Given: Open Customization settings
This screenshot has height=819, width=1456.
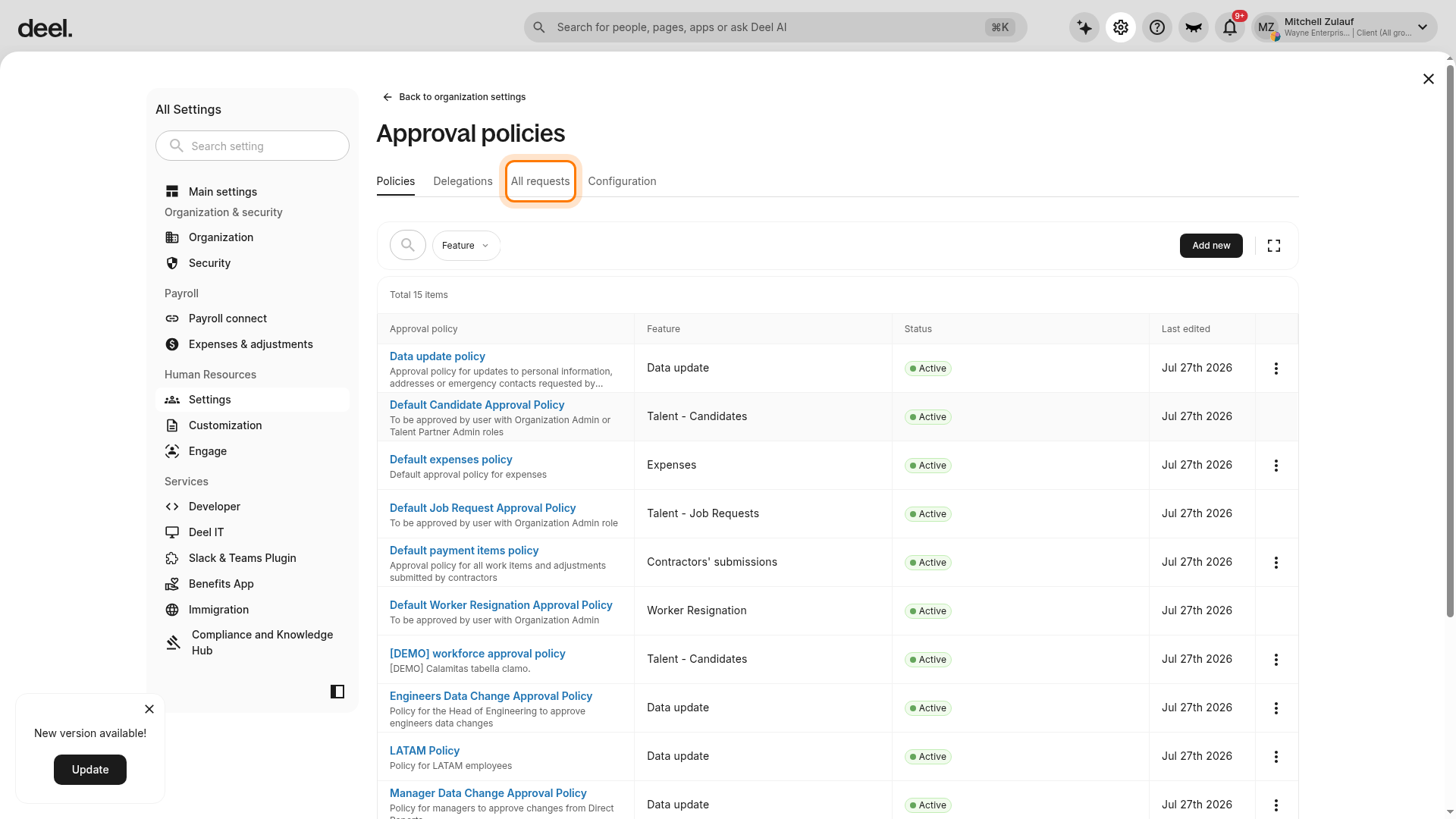Looking at the screenshot, I should pyautogui.click(x=253, y=425).
